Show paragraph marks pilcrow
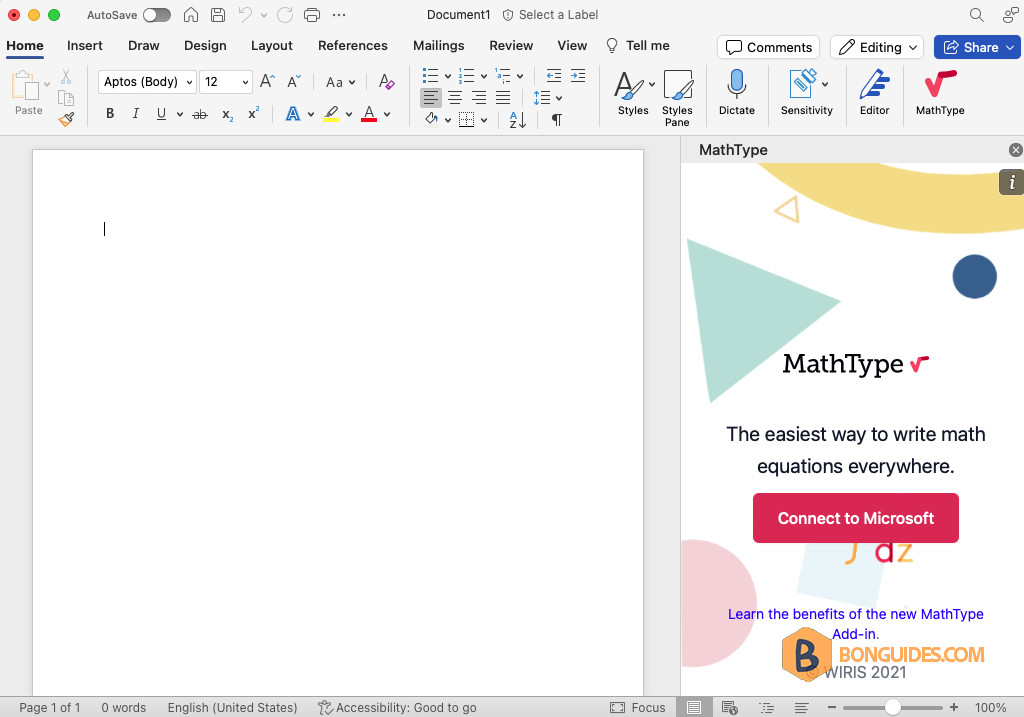The height and width of the screenshot is (717, 1024). pos(556,120)
